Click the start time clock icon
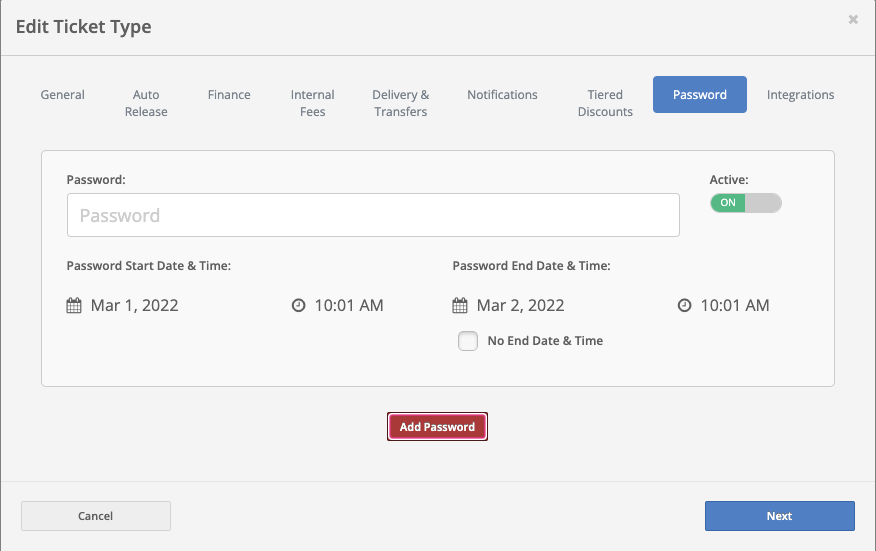Screen dimensions: 876x551 (x=298, y=306)
